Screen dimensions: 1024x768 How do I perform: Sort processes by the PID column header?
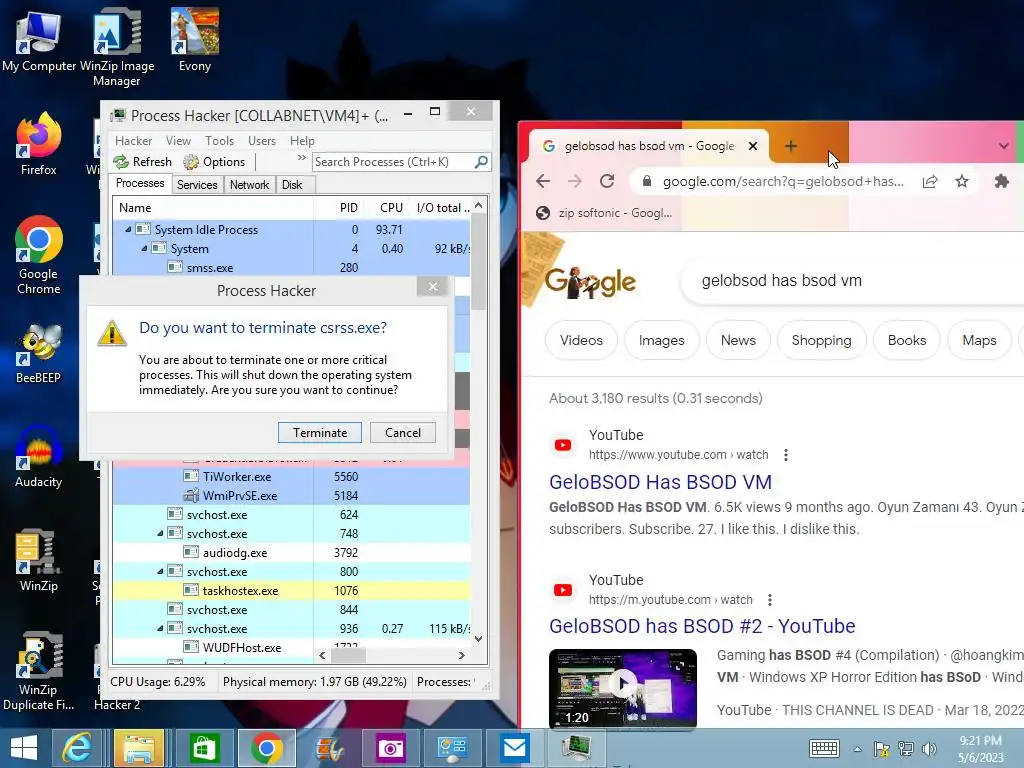pos(338,208)
